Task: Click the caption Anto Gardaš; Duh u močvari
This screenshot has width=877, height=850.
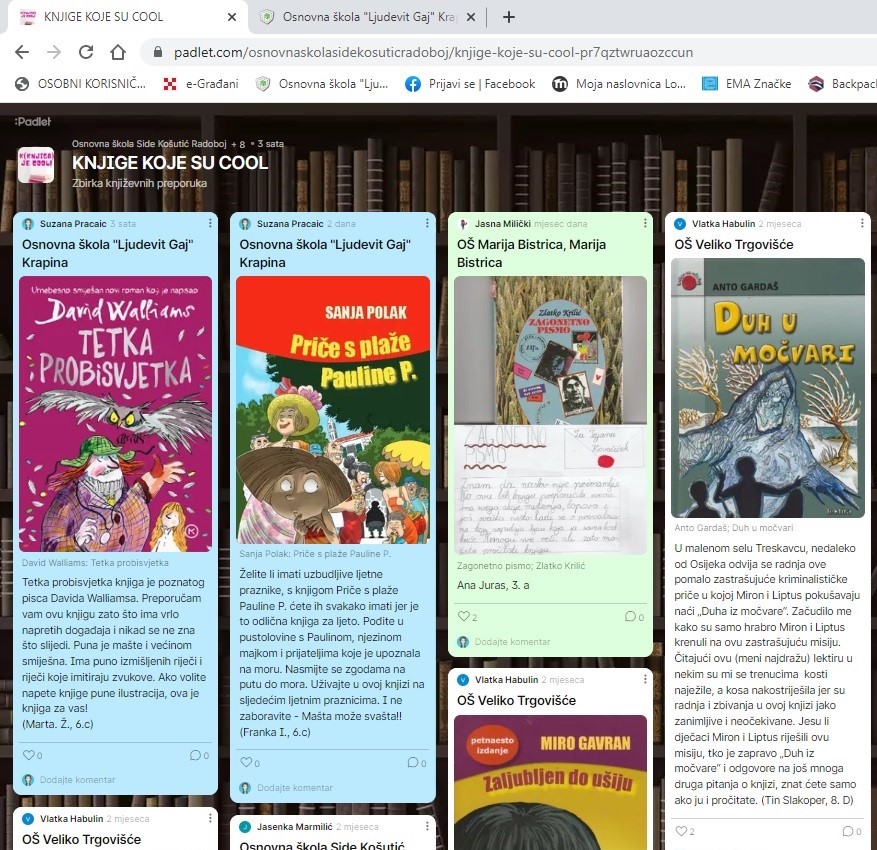Action: pyautogui.click(x=733, y=527)
